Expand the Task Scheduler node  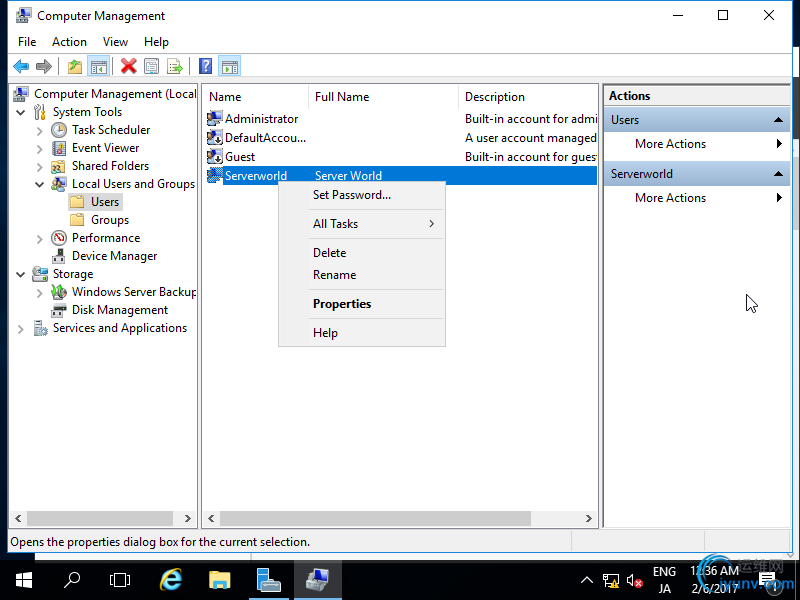(x=40, y=131)
